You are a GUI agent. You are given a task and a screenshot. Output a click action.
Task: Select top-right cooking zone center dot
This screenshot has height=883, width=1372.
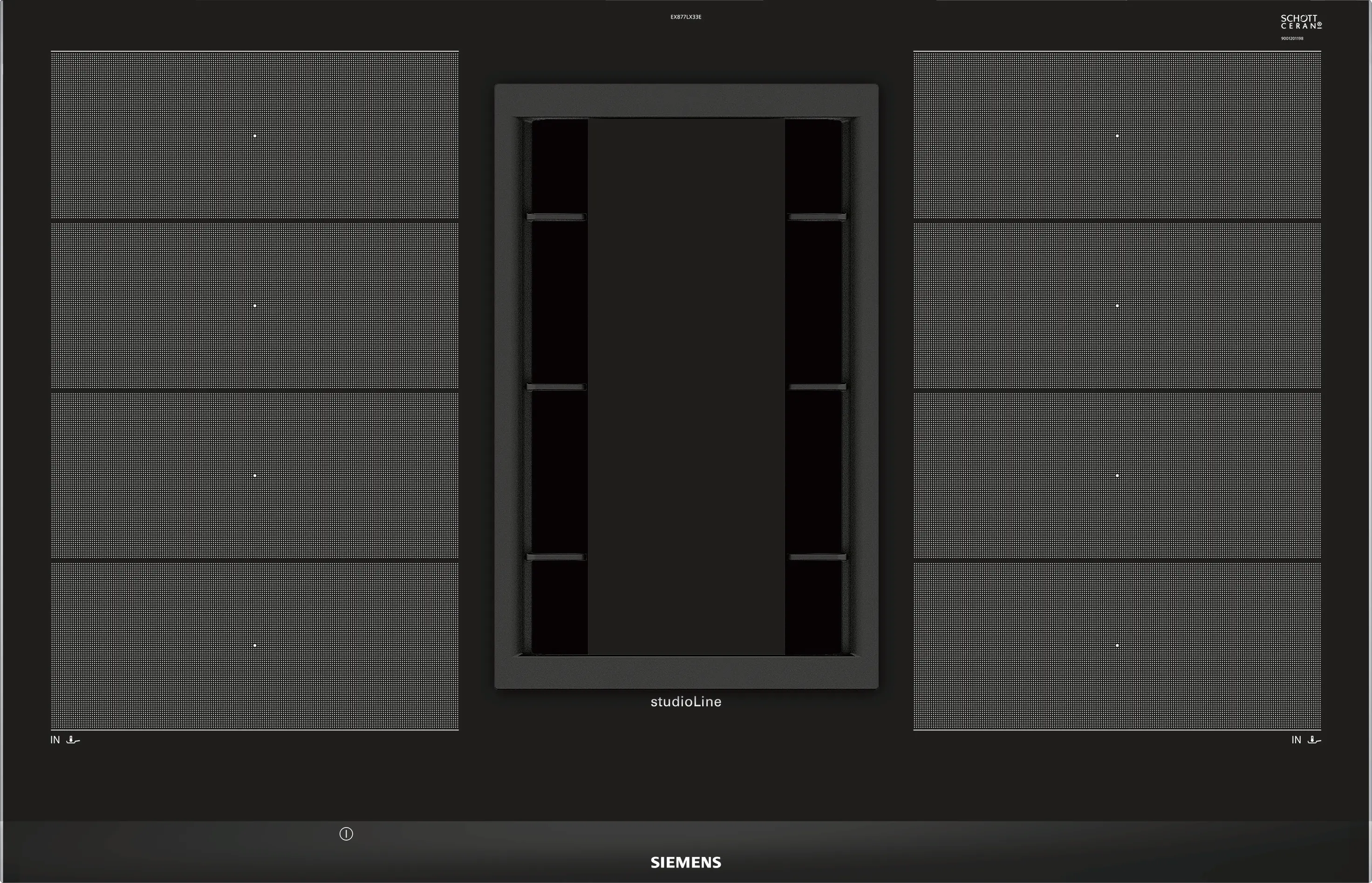(1117, 136)
